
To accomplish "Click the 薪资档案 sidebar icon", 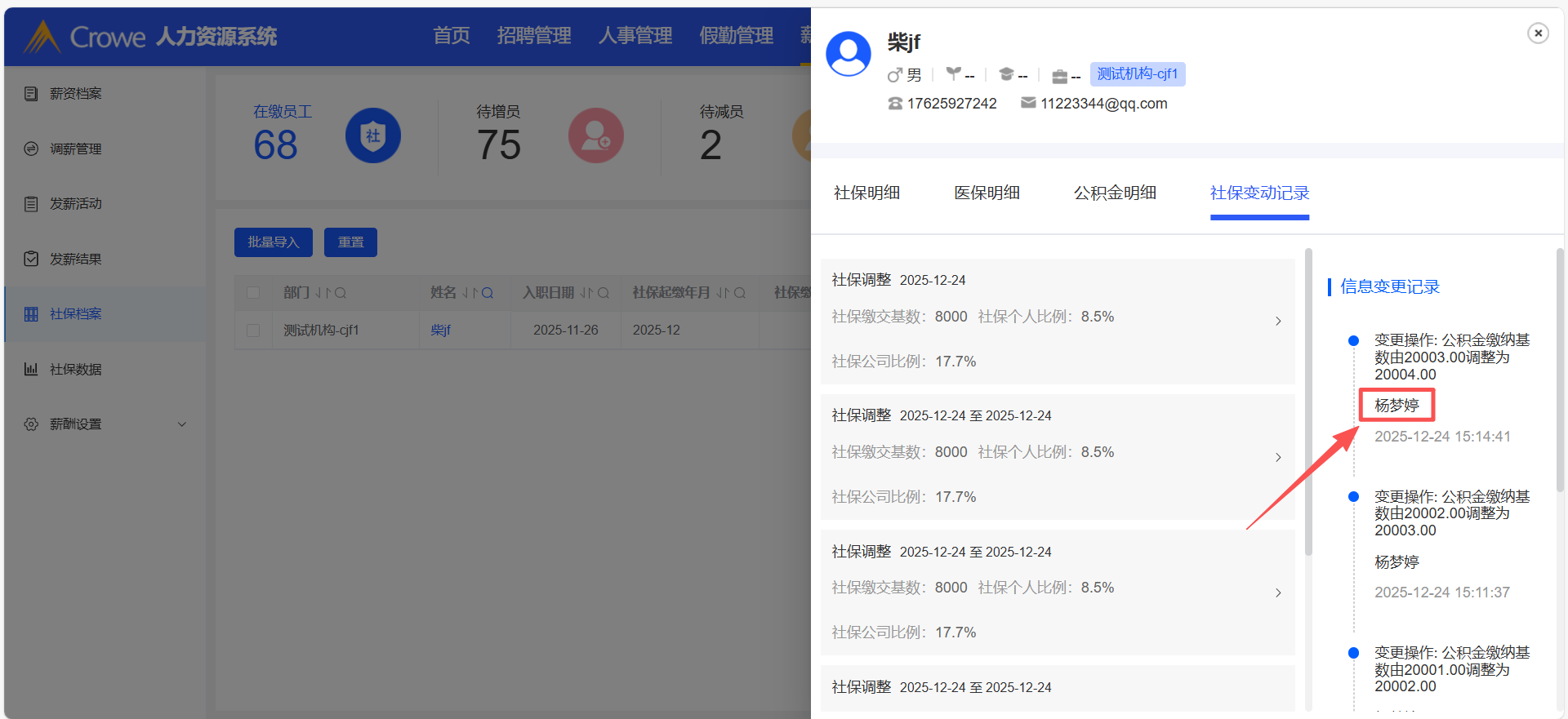I will 31,94.
